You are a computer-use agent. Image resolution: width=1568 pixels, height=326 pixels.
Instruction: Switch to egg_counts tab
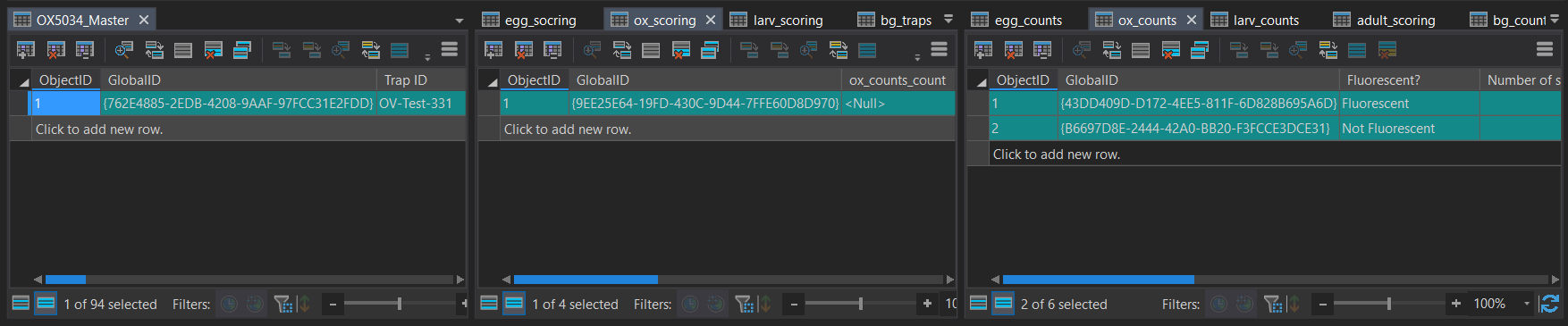tap(1017, 20)
